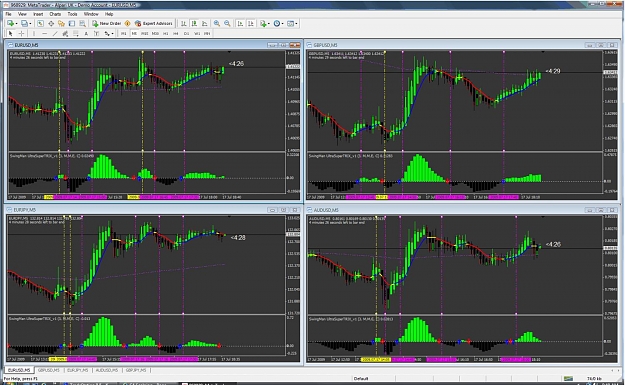Pick the Vertical Line drawing tool
This screenshot has width=625, height=385.
click(x=34, y=33)
